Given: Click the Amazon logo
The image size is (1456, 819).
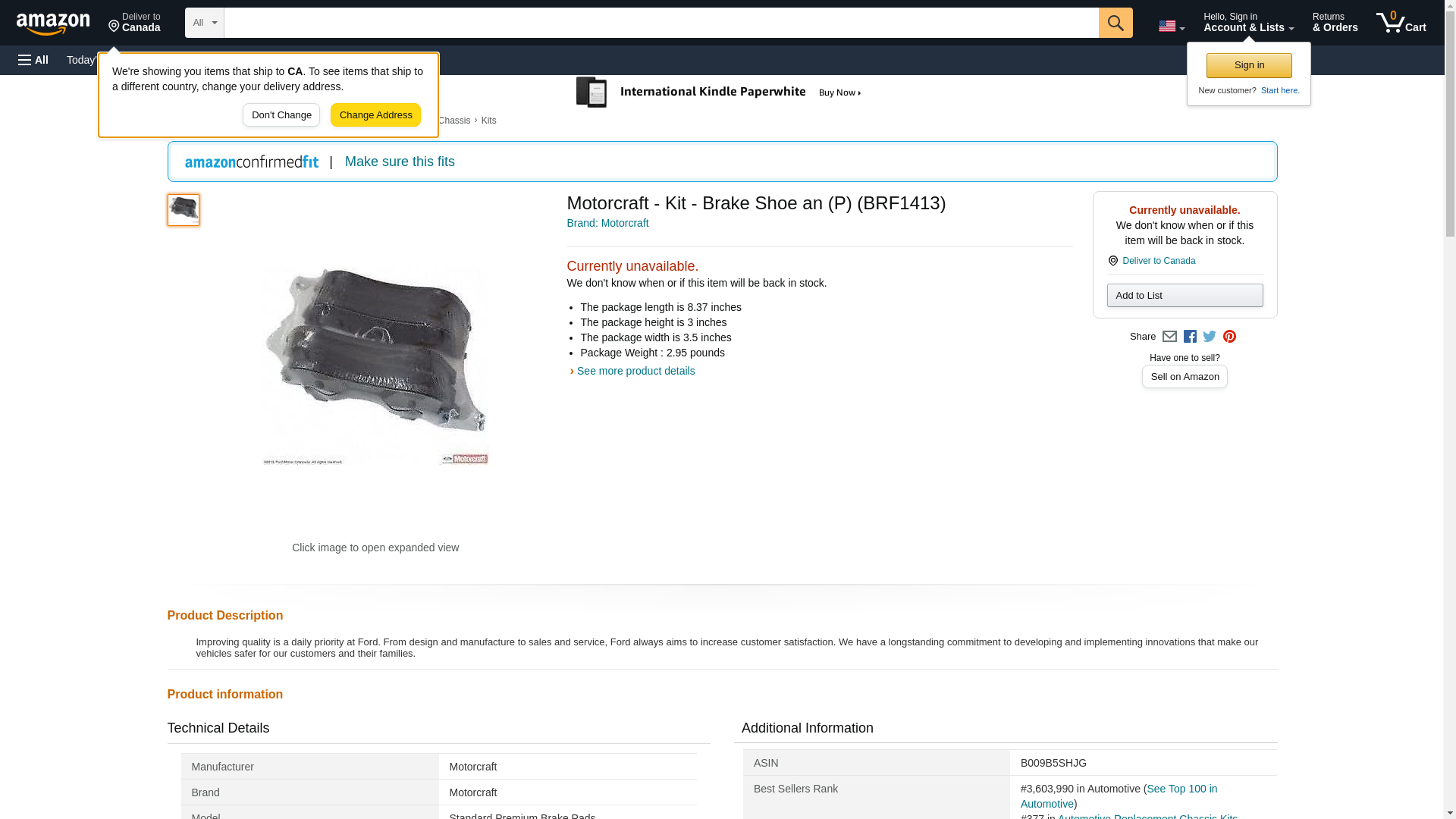Looking at the screenshot, I should [53, 24].
